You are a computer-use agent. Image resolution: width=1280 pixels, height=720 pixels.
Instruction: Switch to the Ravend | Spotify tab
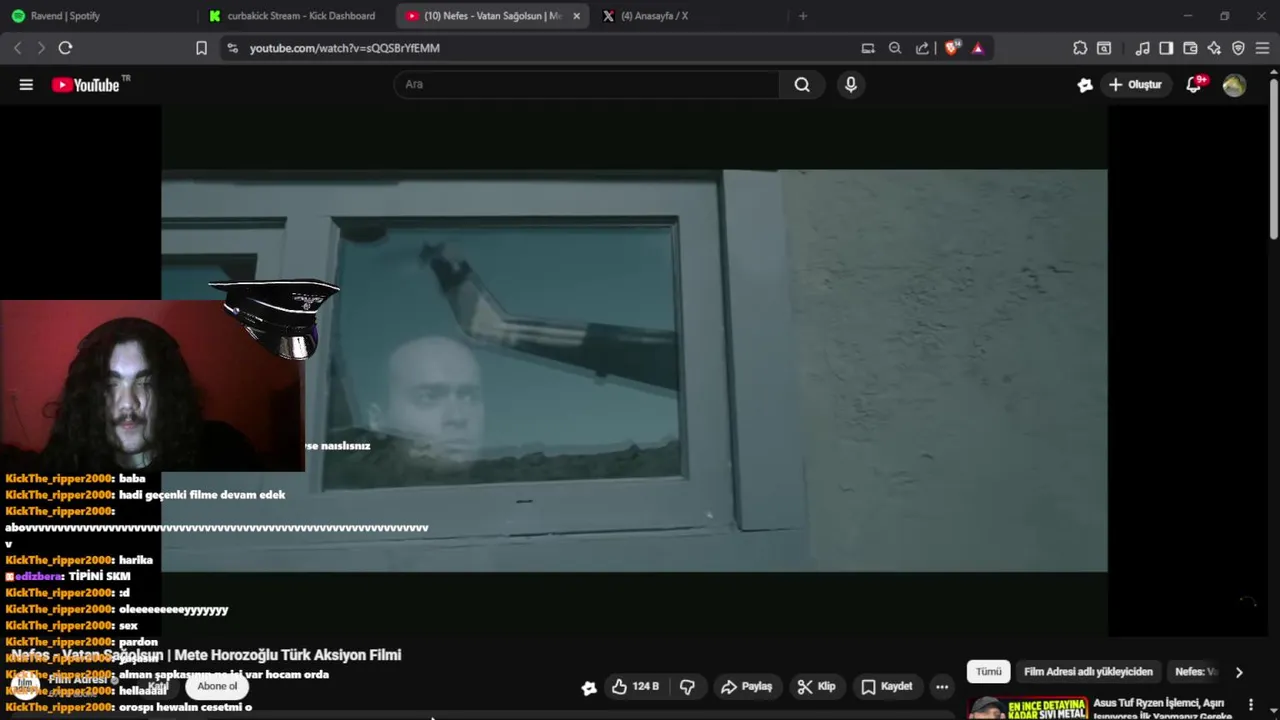[x=98, y=16]
